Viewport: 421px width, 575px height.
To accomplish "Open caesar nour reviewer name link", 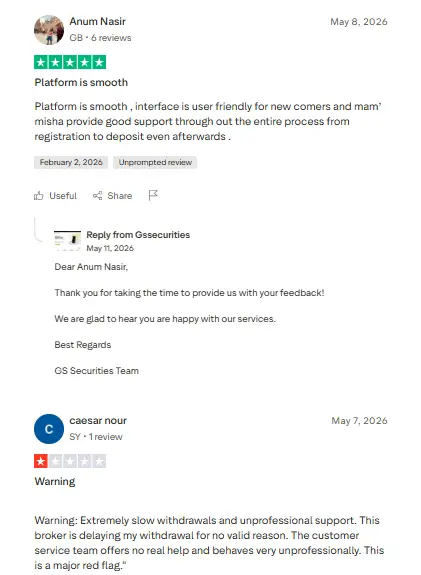I will 98,421.
